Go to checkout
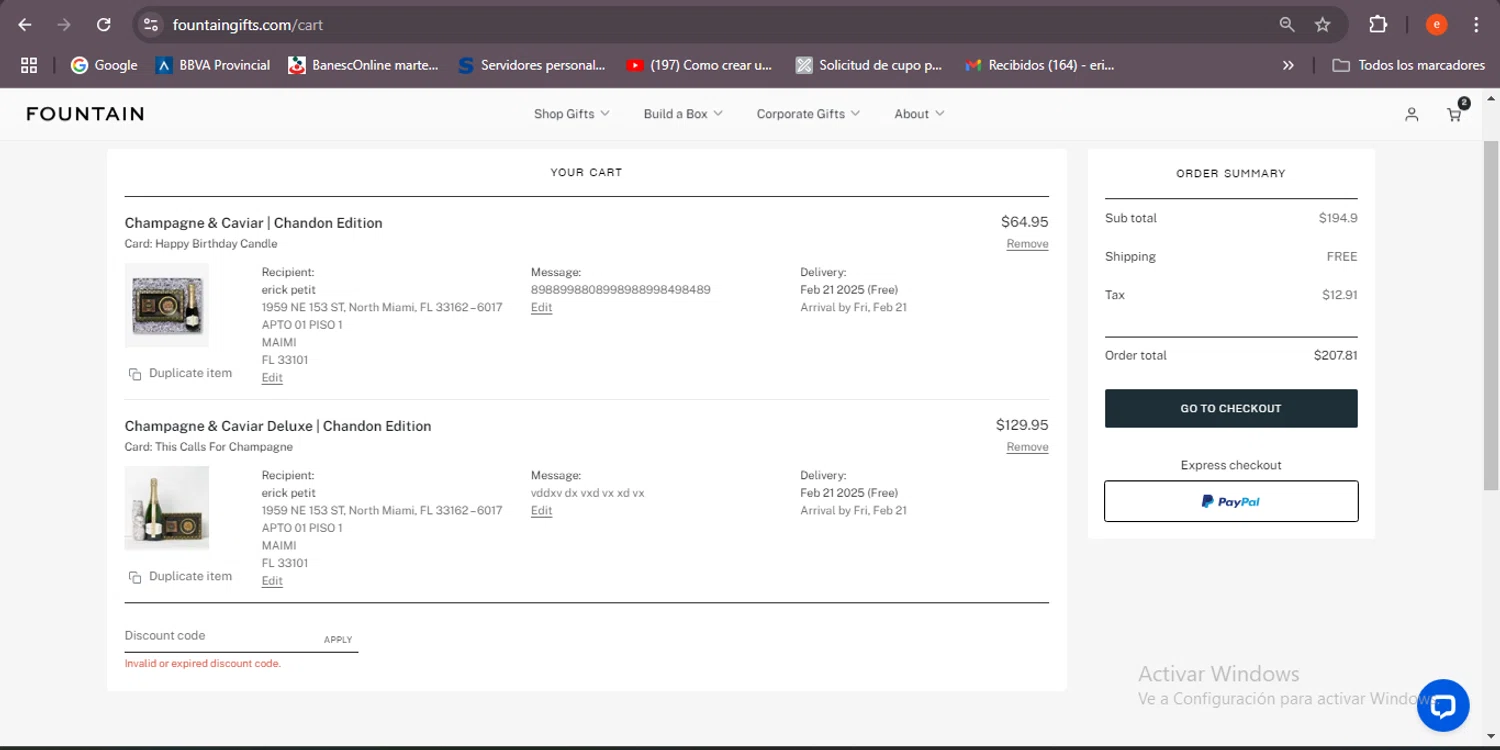The image size is (1500, 750). tap(1231, 408)
